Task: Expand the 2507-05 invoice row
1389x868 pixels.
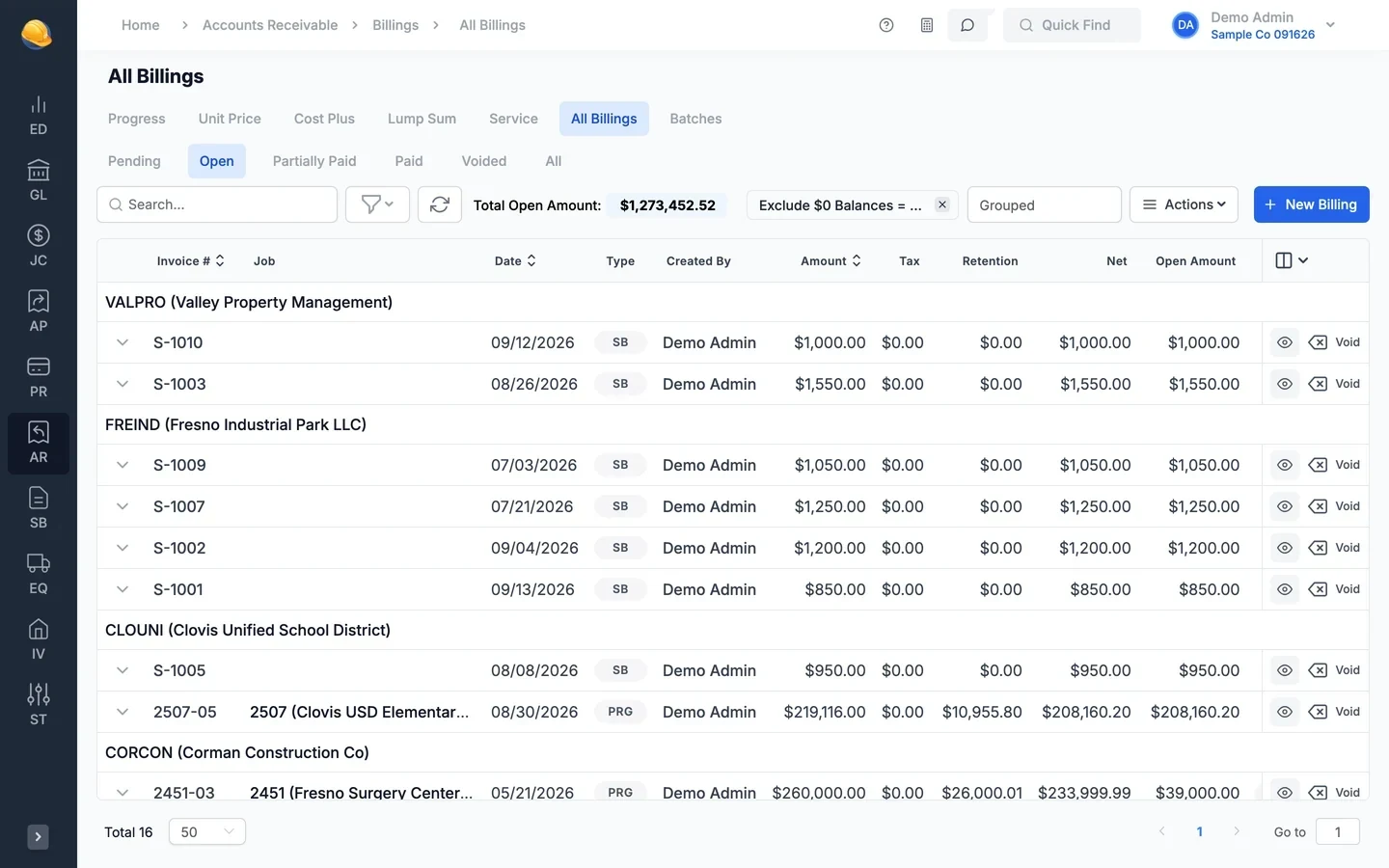Action: tap(123, 712)
